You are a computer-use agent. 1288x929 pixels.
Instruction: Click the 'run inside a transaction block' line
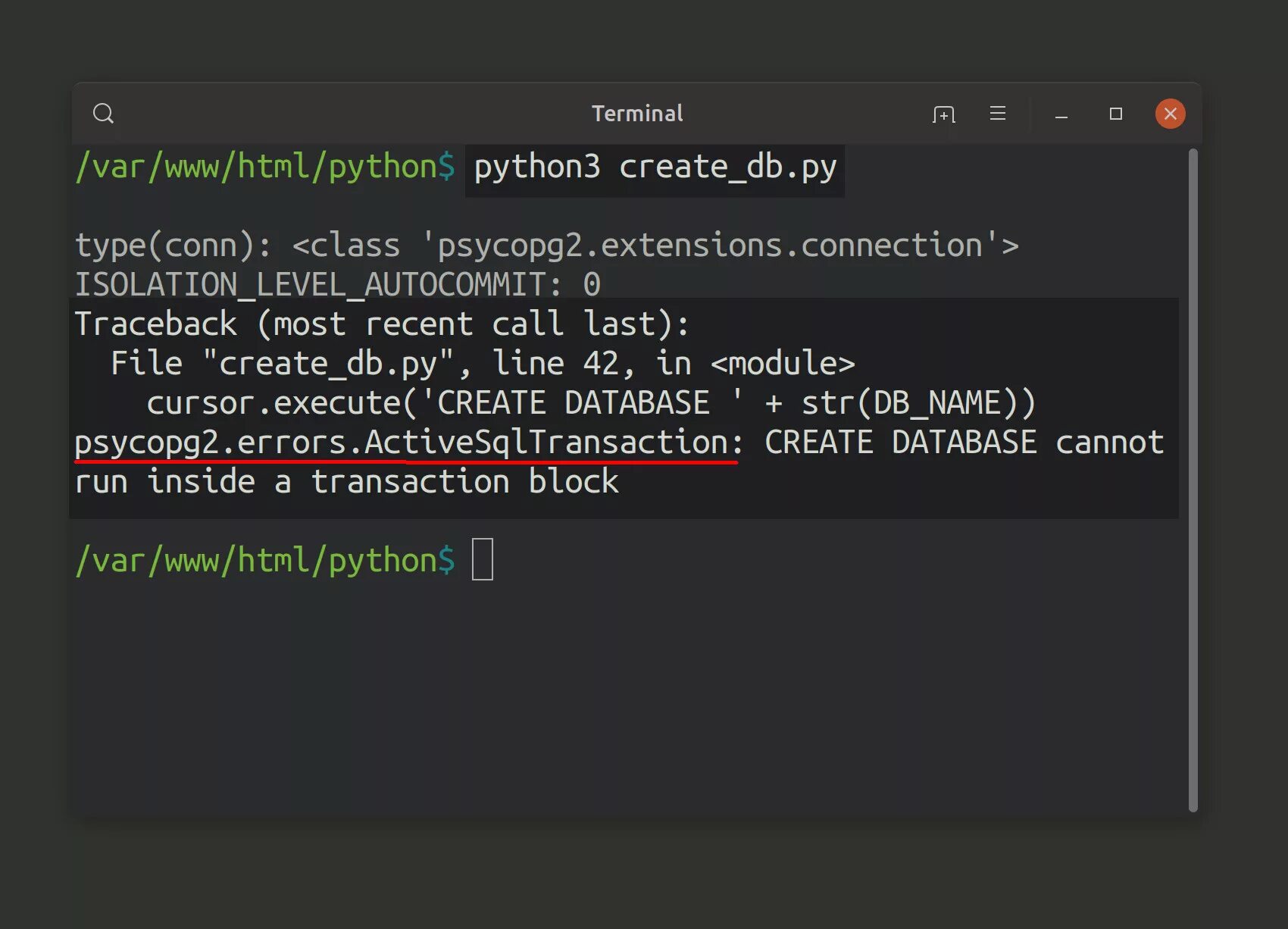coord(346,482)
